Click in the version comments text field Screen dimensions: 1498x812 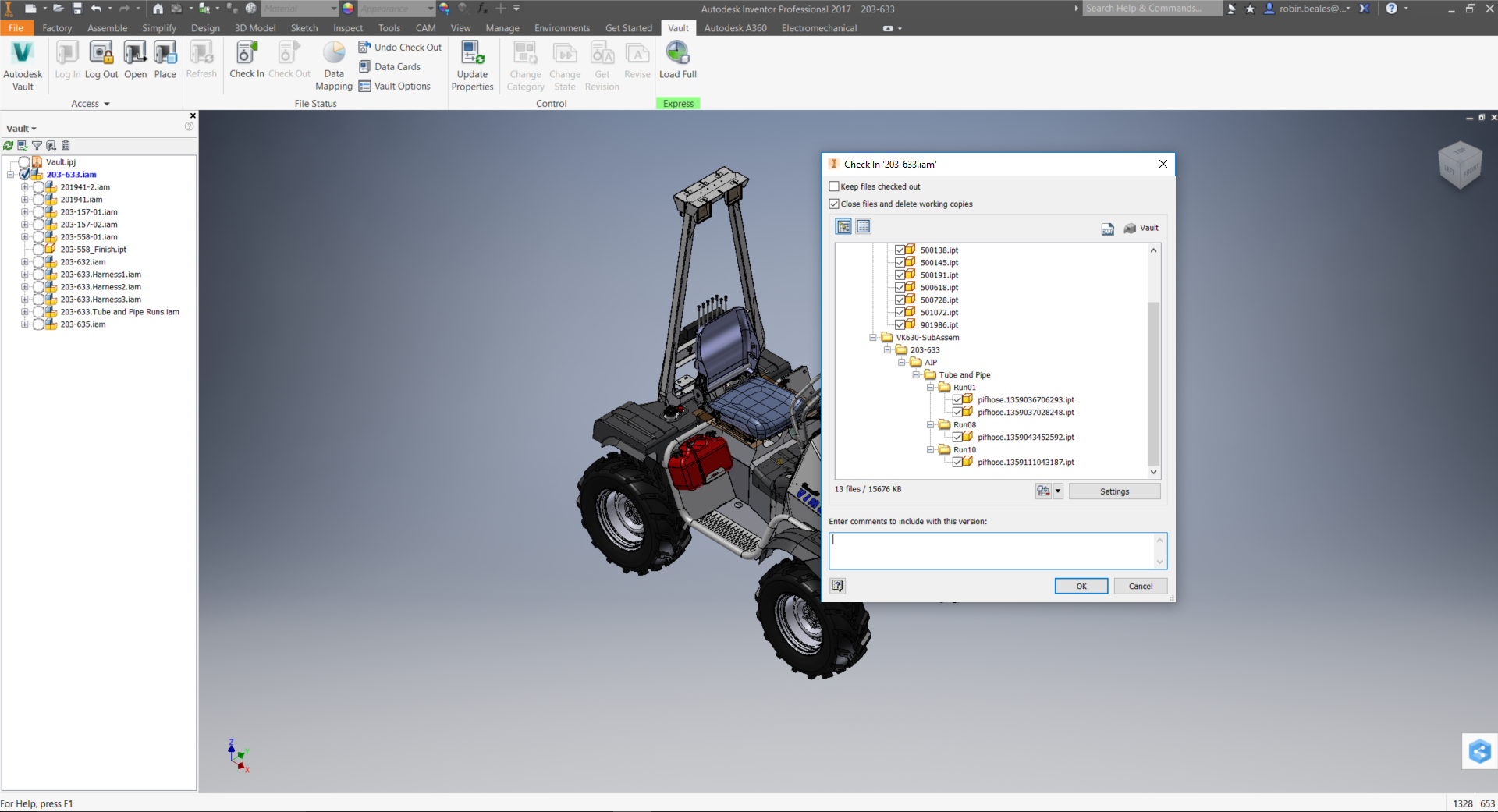point(991,551)
